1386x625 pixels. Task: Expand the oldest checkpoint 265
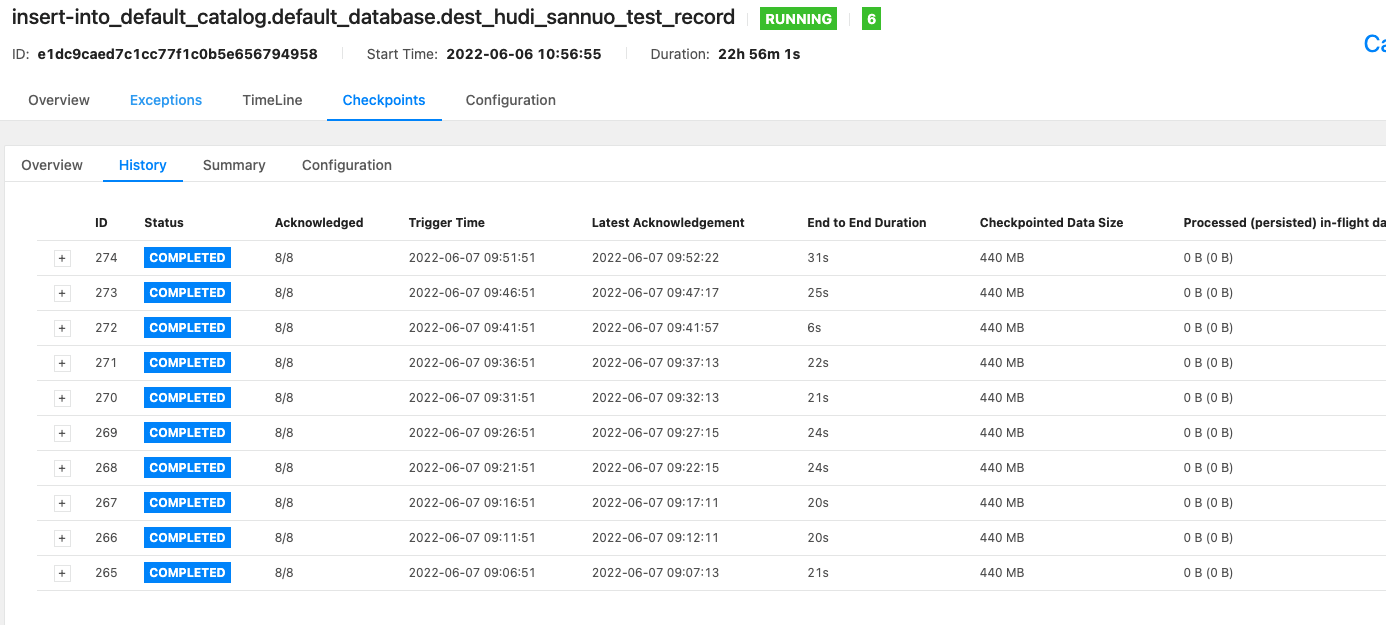pos(62,572)
